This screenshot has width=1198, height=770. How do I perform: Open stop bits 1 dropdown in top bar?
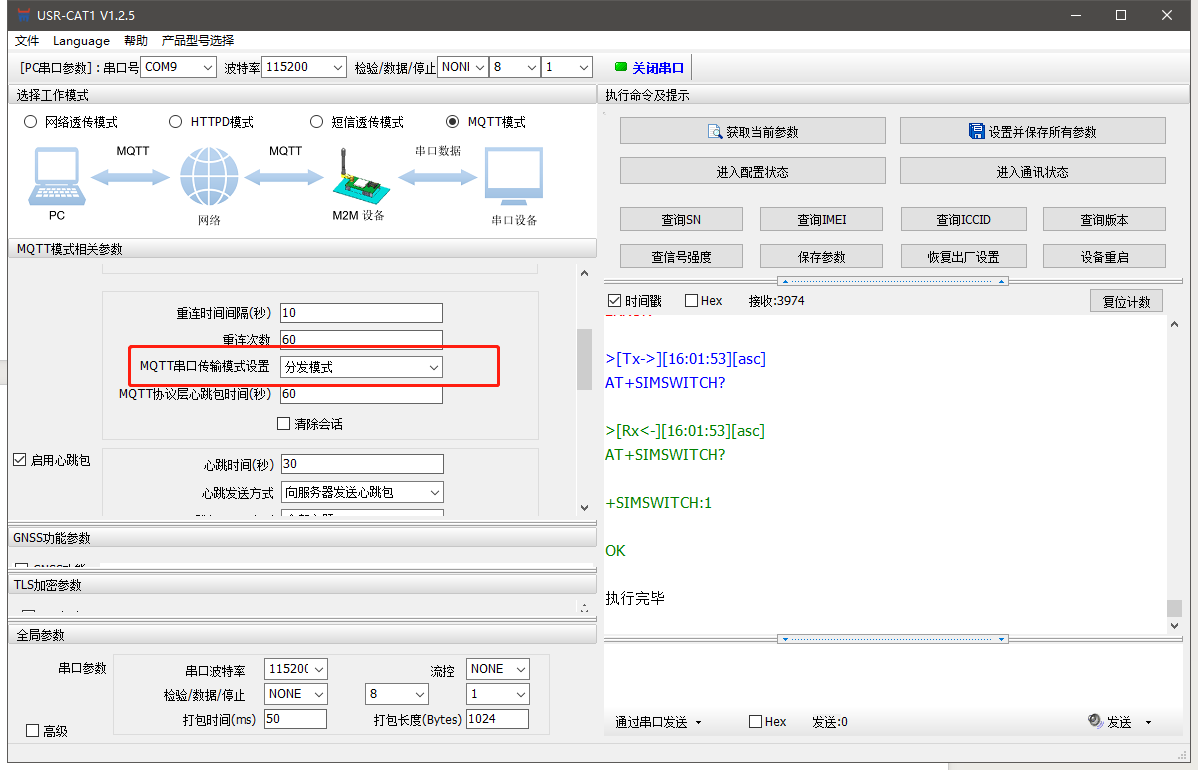click(567, 67)
